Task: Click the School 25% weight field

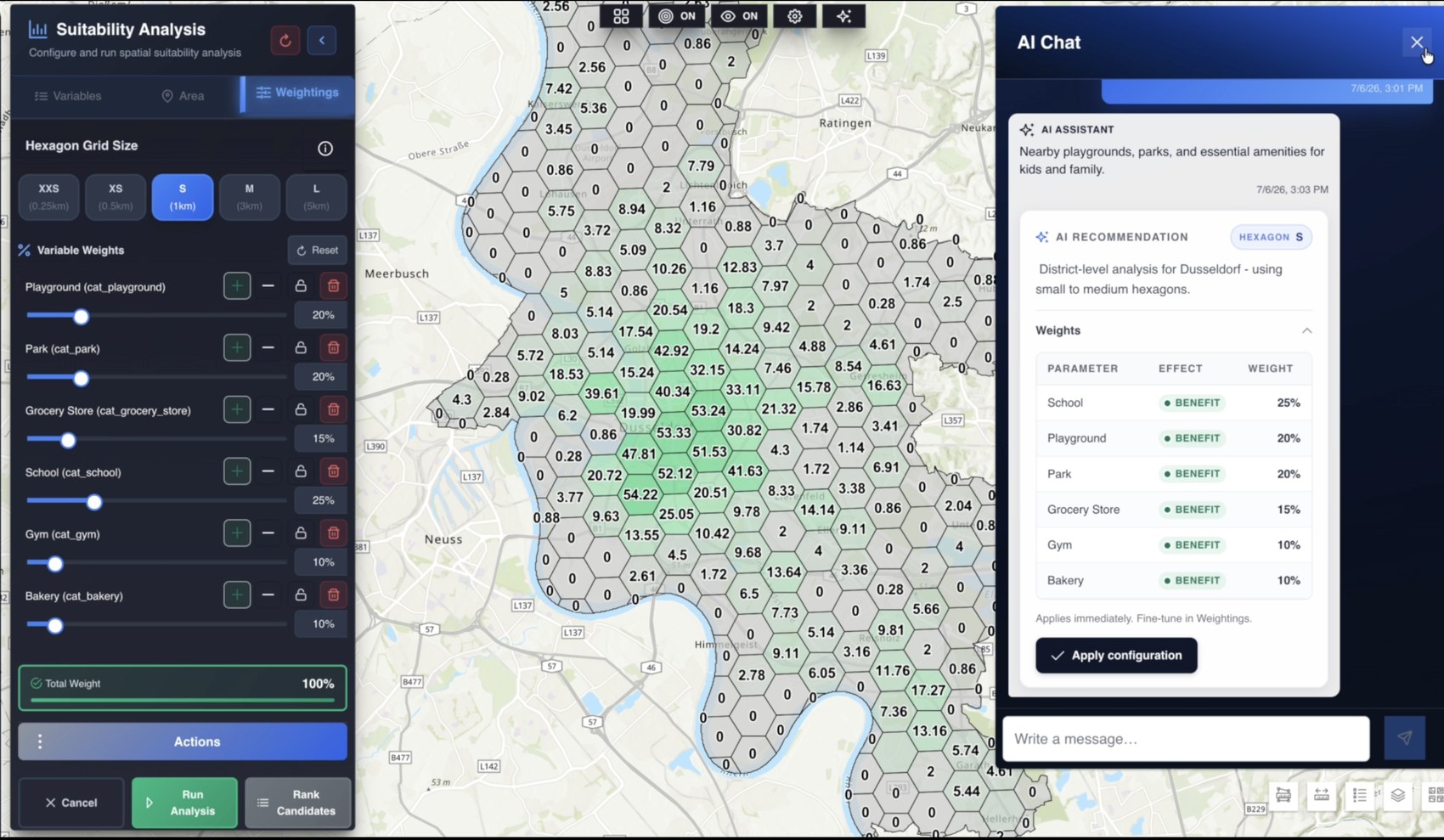Action: coord(320,500)
